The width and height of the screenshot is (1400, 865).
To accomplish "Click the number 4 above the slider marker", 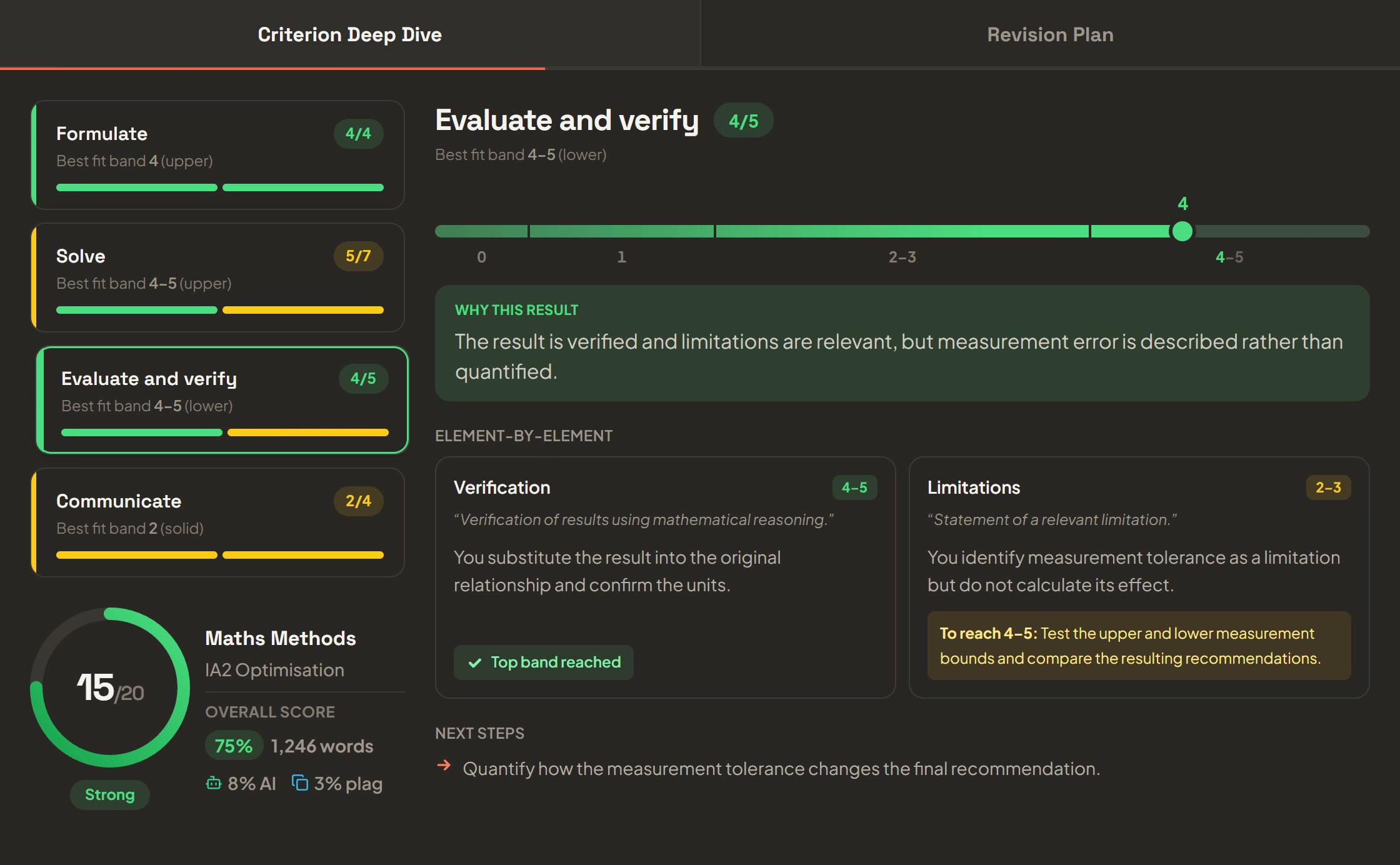I will 1182,204.
